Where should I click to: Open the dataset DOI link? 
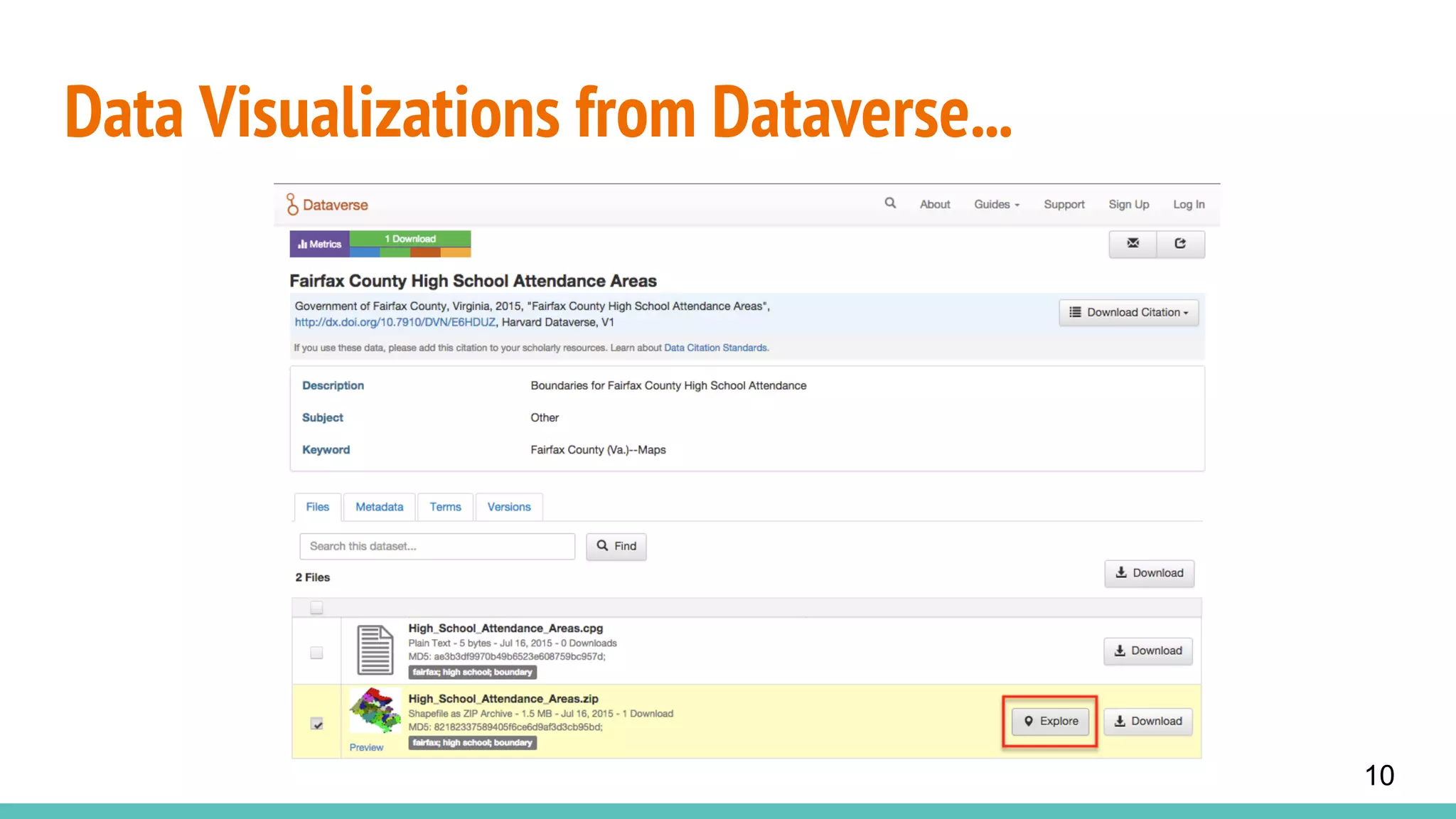point(395,322)
